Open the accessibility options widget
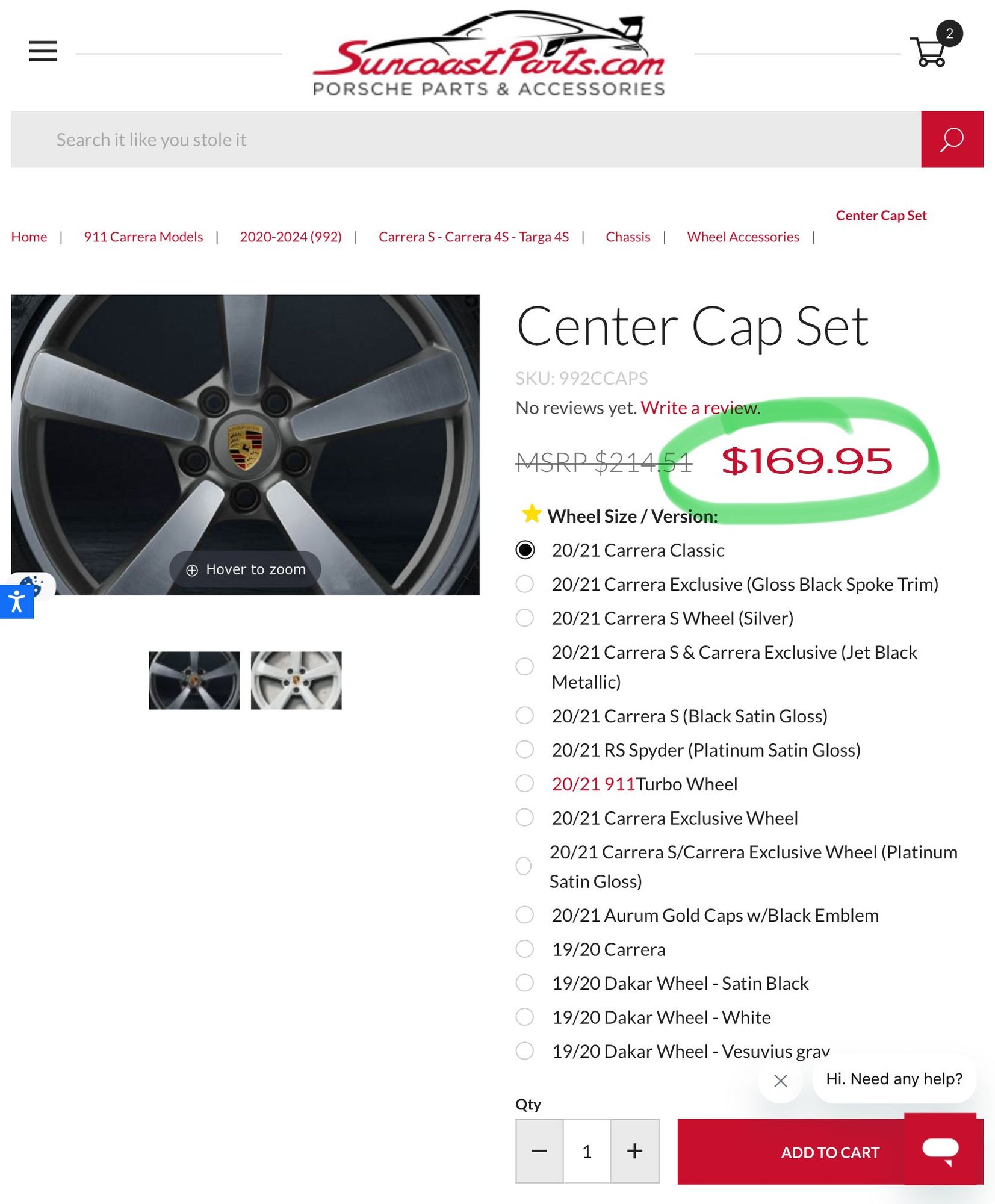The height and width of the screenshot is (1204, 995). point(16,601)
